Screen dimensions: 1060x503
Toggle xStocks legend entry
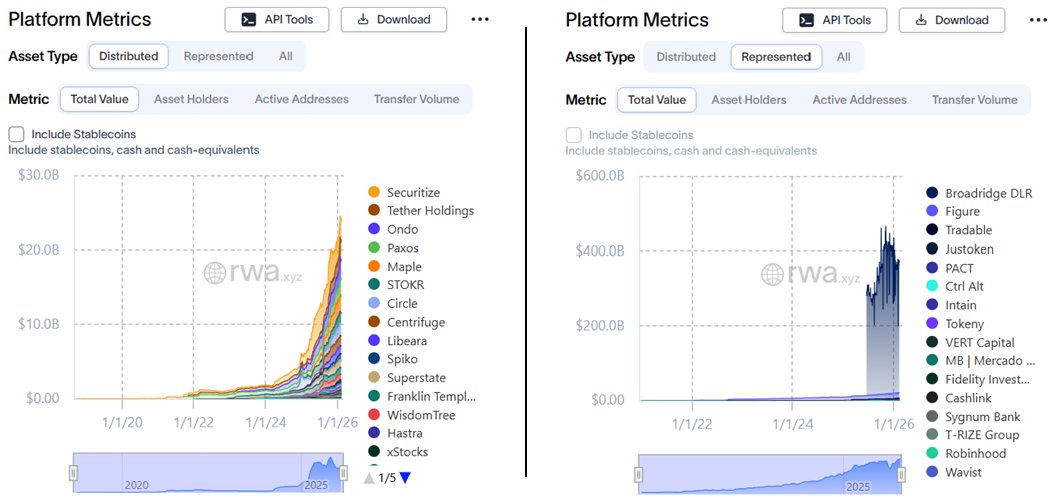[x=398, y=452]
